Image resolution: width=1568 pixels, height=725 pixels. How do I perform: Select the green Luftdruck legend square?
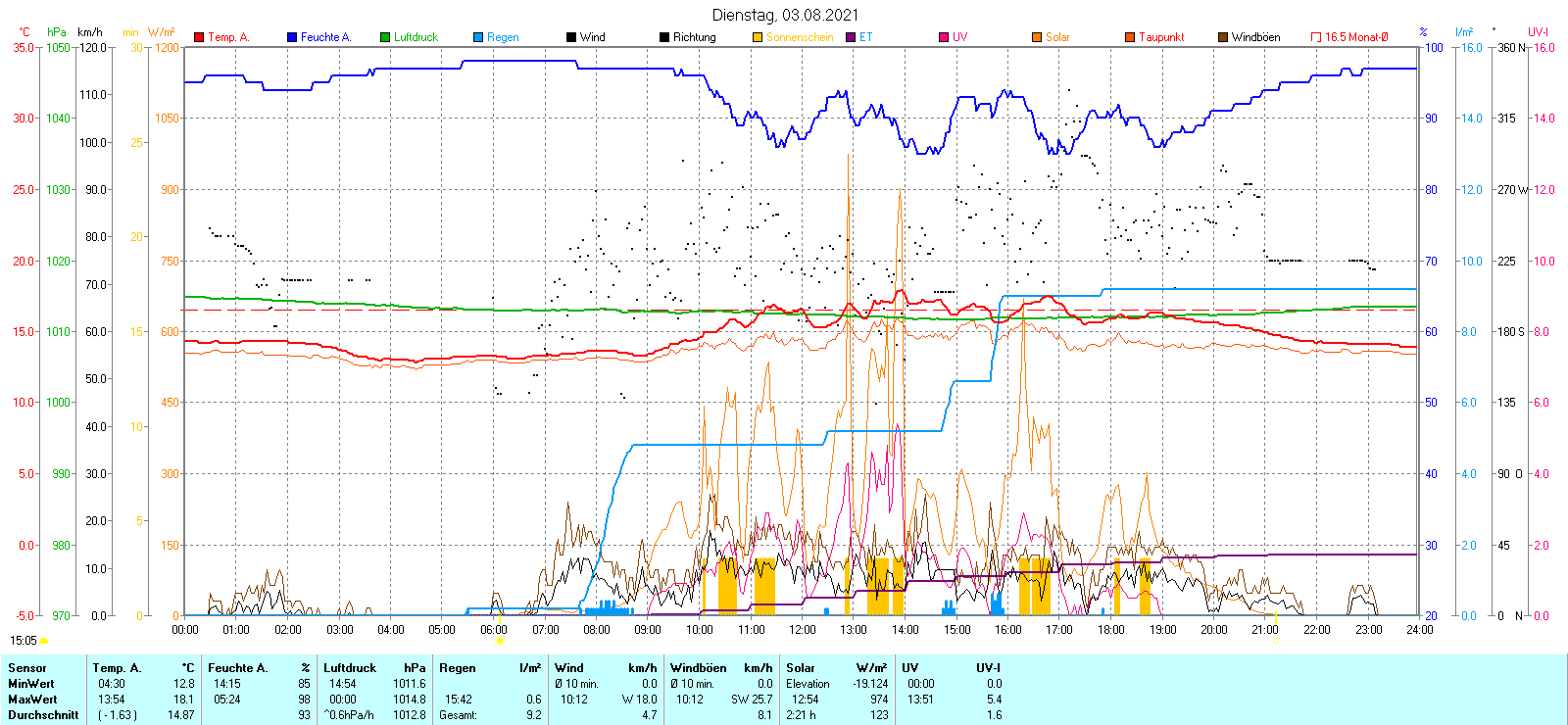pos(385,37)
